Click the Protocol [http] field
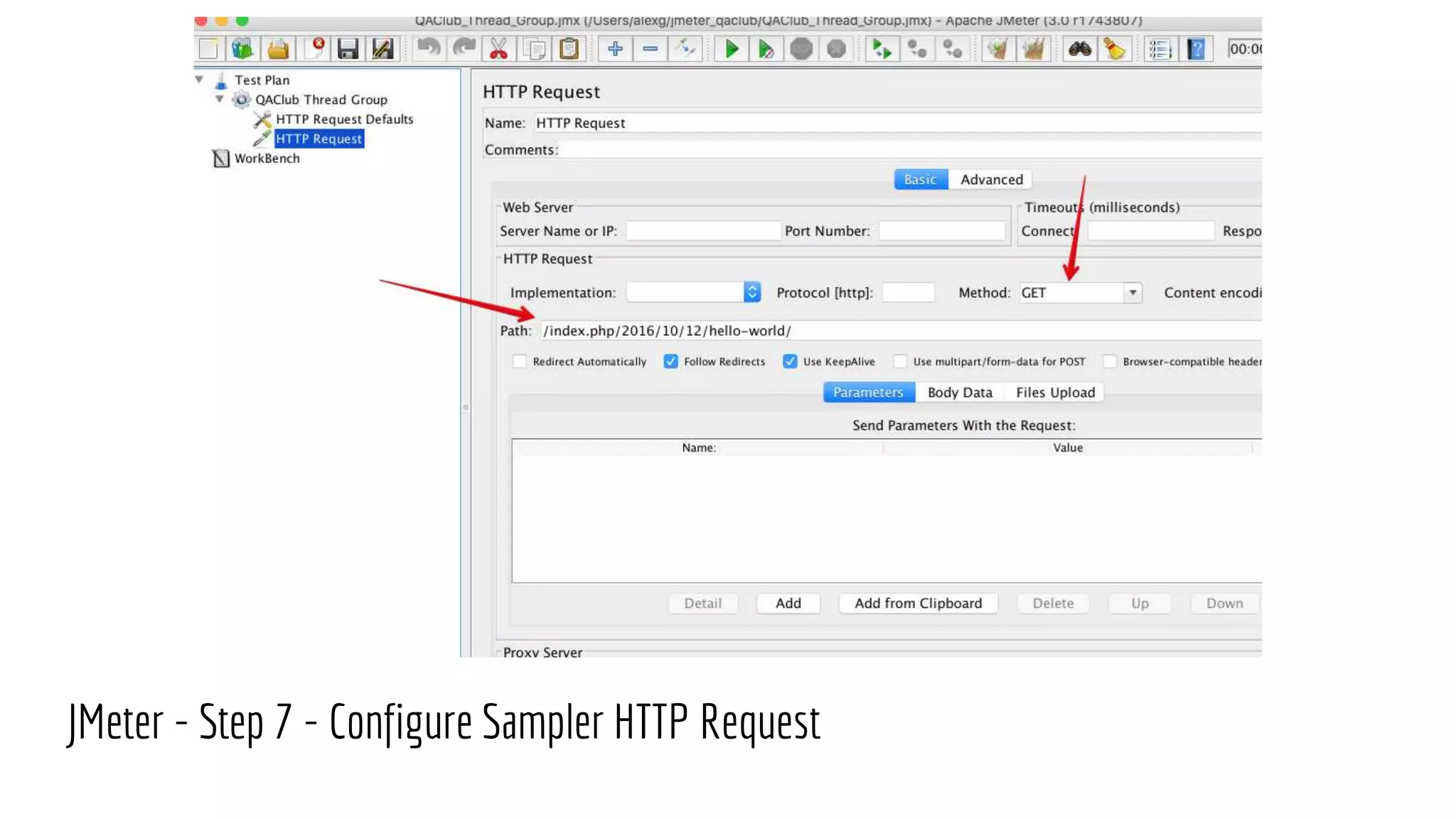Screen dimensions: 1456x819 (908, 293)
